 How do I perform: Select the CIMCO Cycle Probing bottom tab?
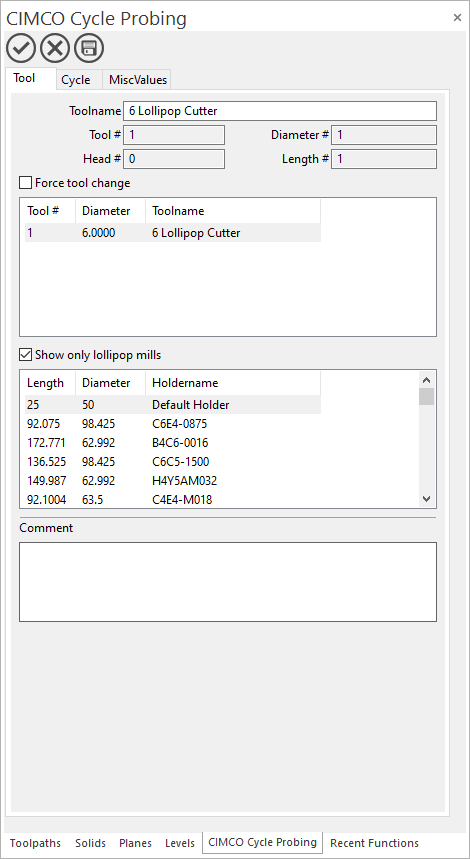pos(262,842)
